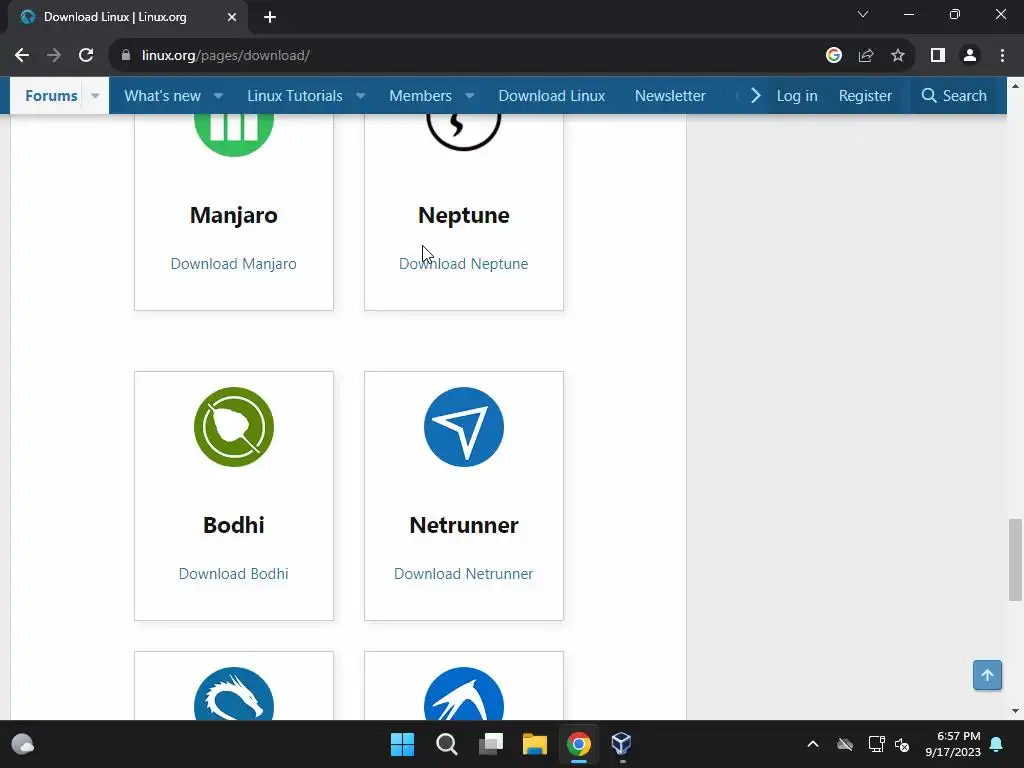This screenshot has height=768, width=1024.
Task: Click the Download Netrunner link
Action: (x=464, y=574)
